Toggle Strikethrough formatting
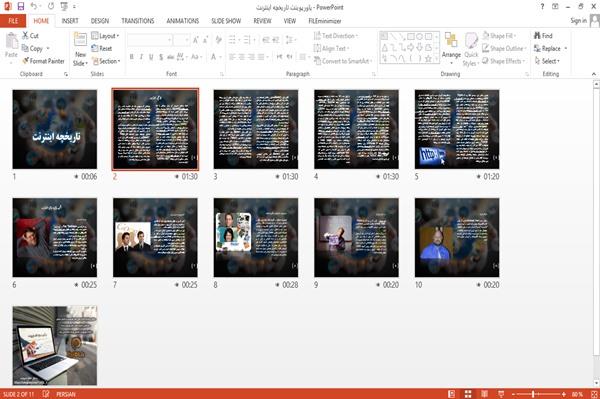 click(170, 57)
